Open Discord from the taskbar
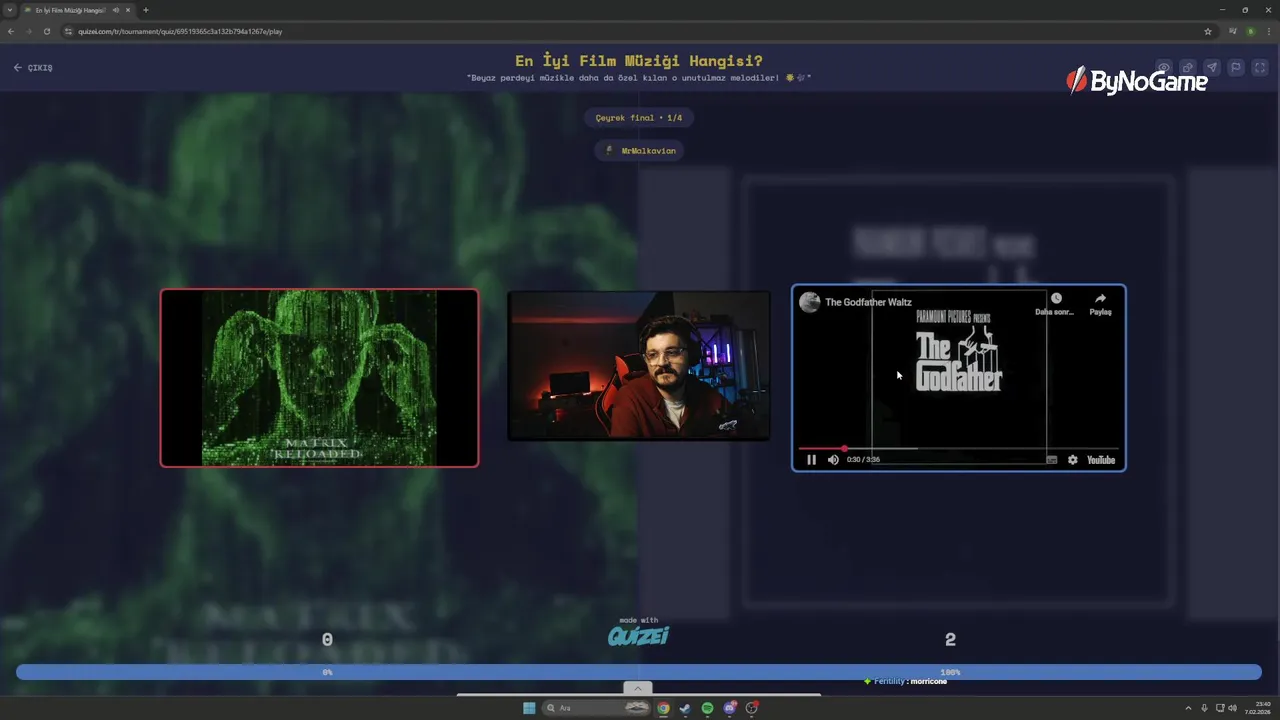The width and height of the screenshot is (1280, 720). pos(730,708)
